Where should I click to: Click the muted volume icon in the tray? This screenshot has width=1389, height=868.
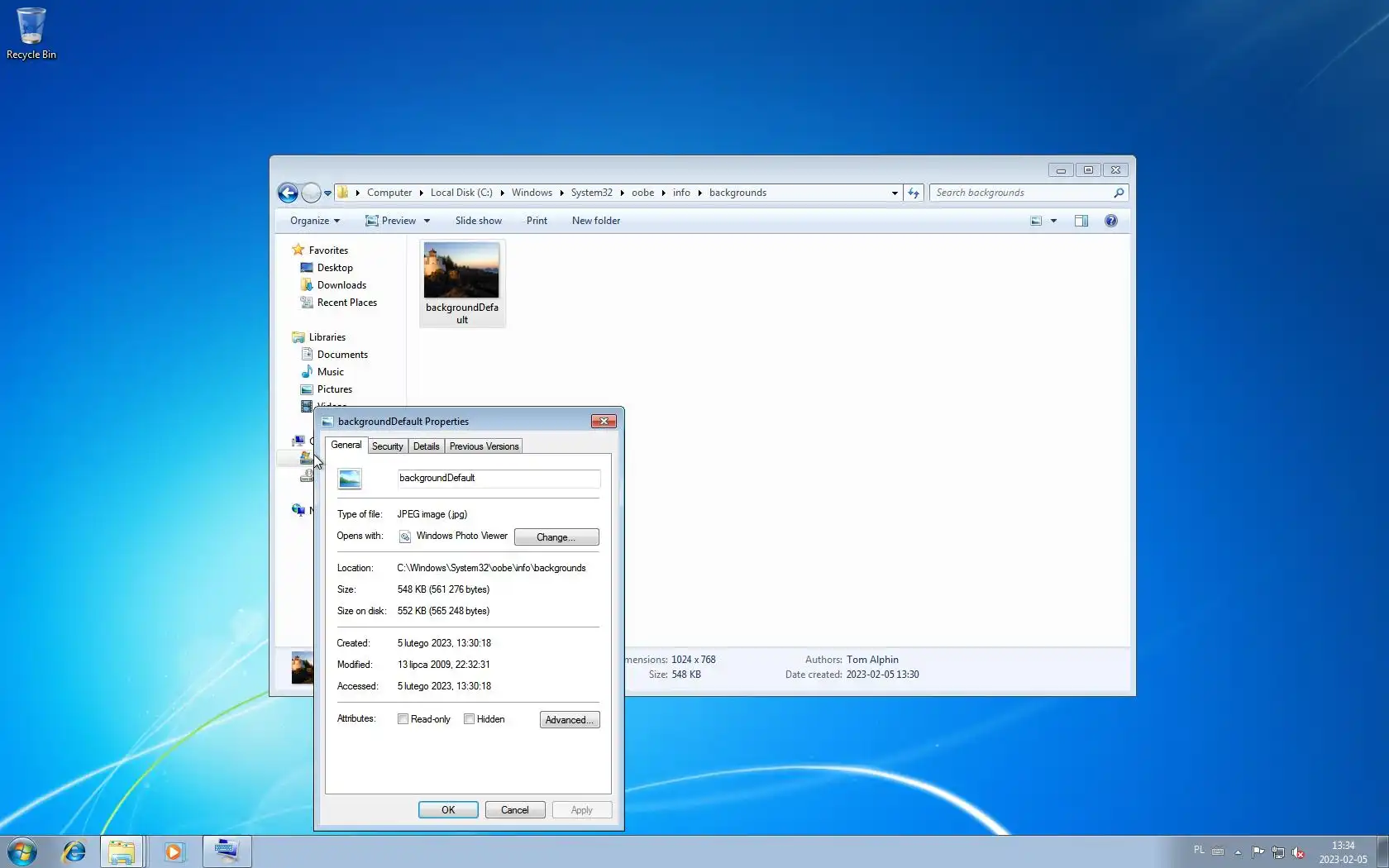coord(1298,851)
